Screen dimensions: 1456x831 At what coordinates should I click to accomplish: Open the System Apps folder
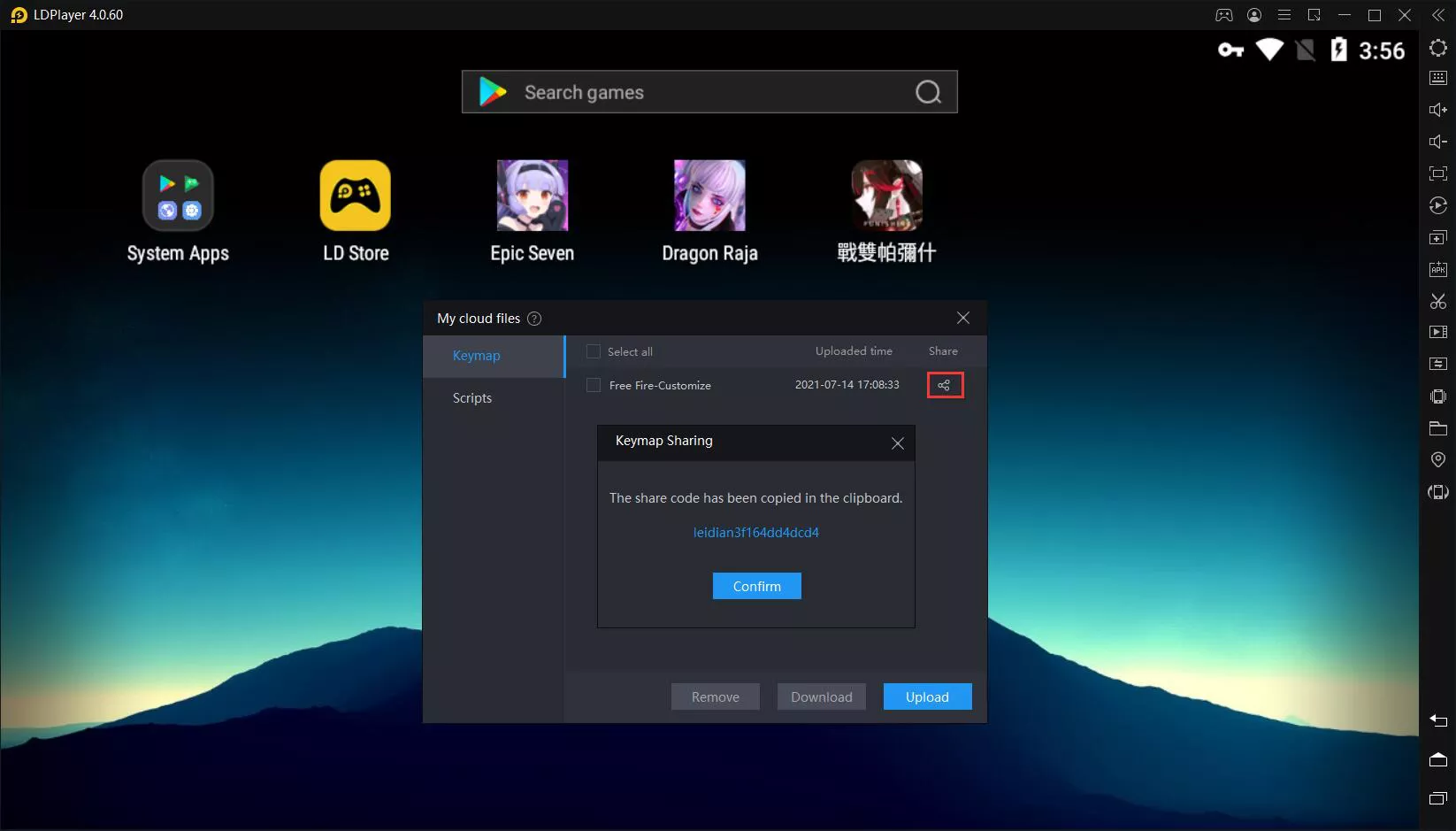(x=178, y=212)
